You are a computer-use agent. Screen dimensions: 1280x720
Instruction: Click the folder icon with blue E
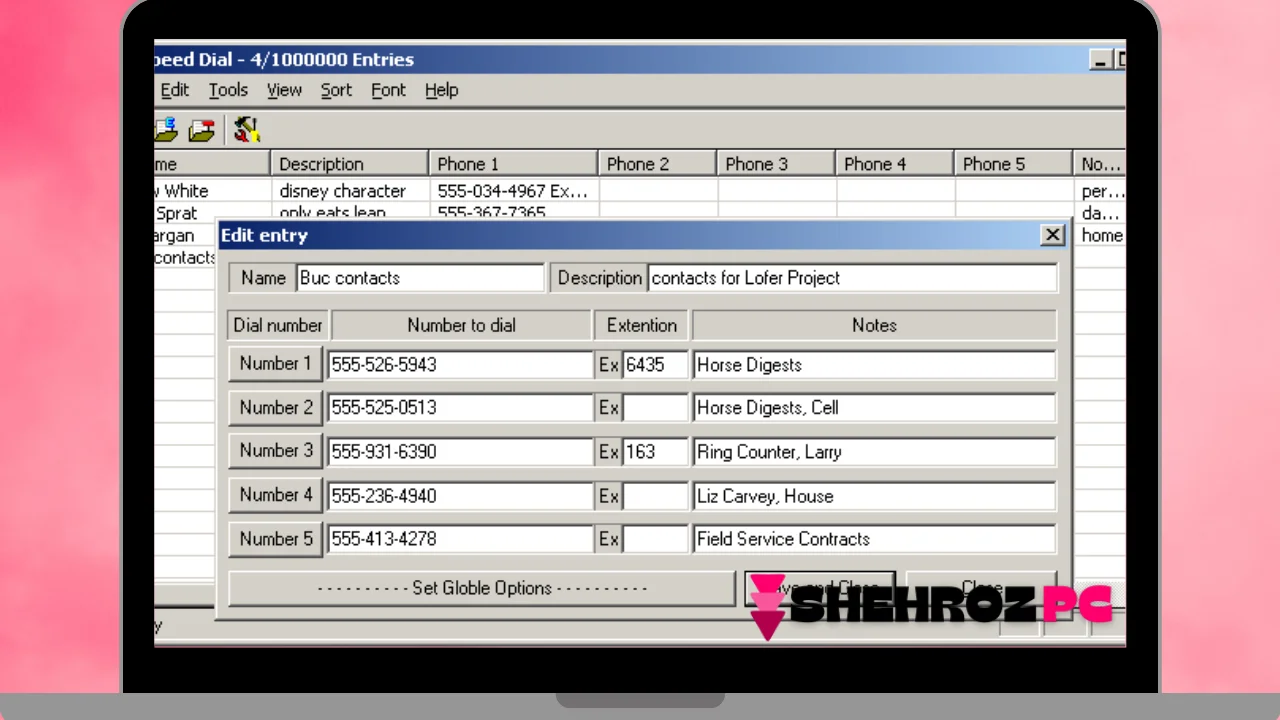(165, 129)
